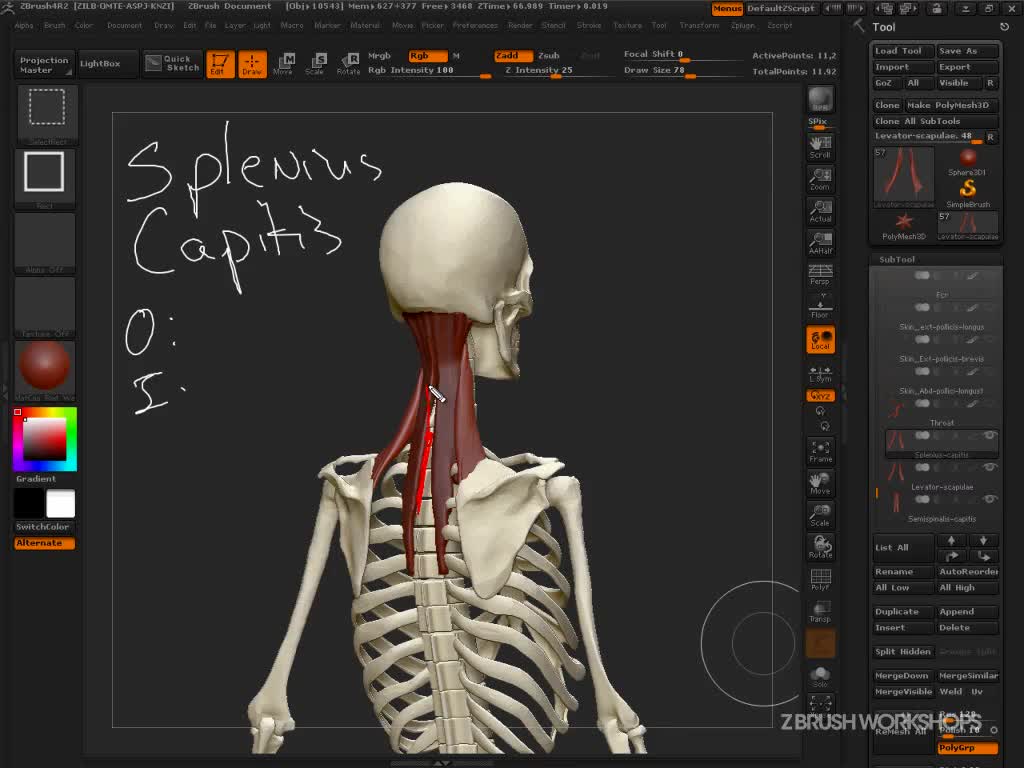
Task: Adjust the Draw Size slider
Action: point(682,72)
